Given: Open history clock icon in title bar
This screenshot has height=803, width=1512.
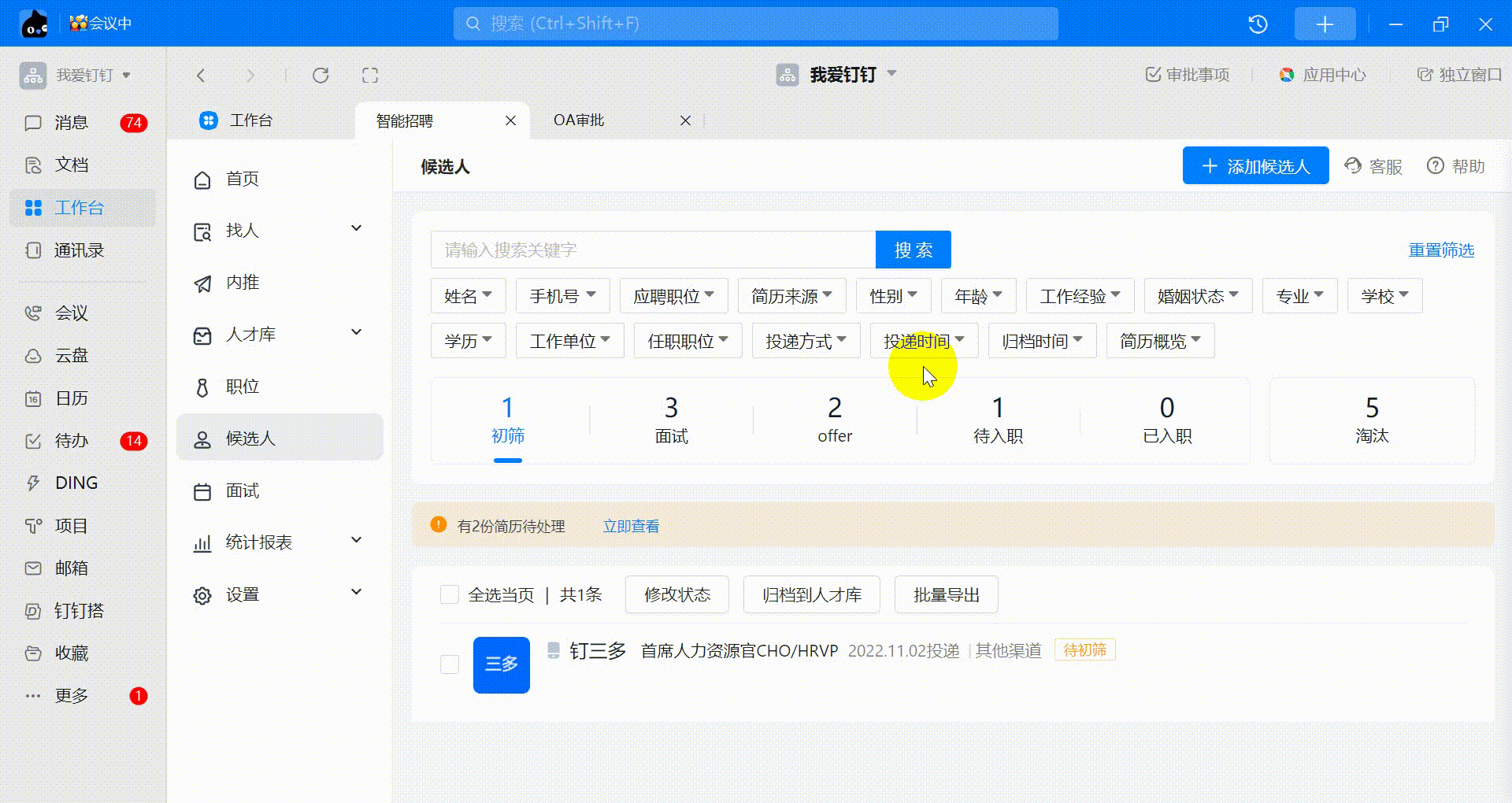Looking at the screenshot, I should pyautogui.click(x=1258, y=24).
